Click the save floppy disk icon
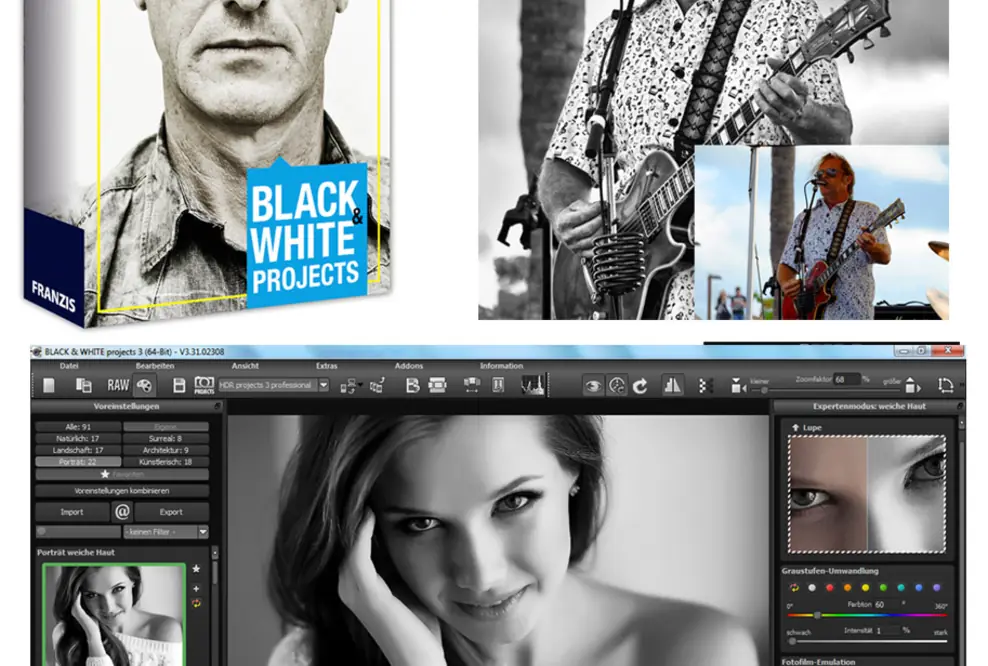 click(x=179, y=385)
